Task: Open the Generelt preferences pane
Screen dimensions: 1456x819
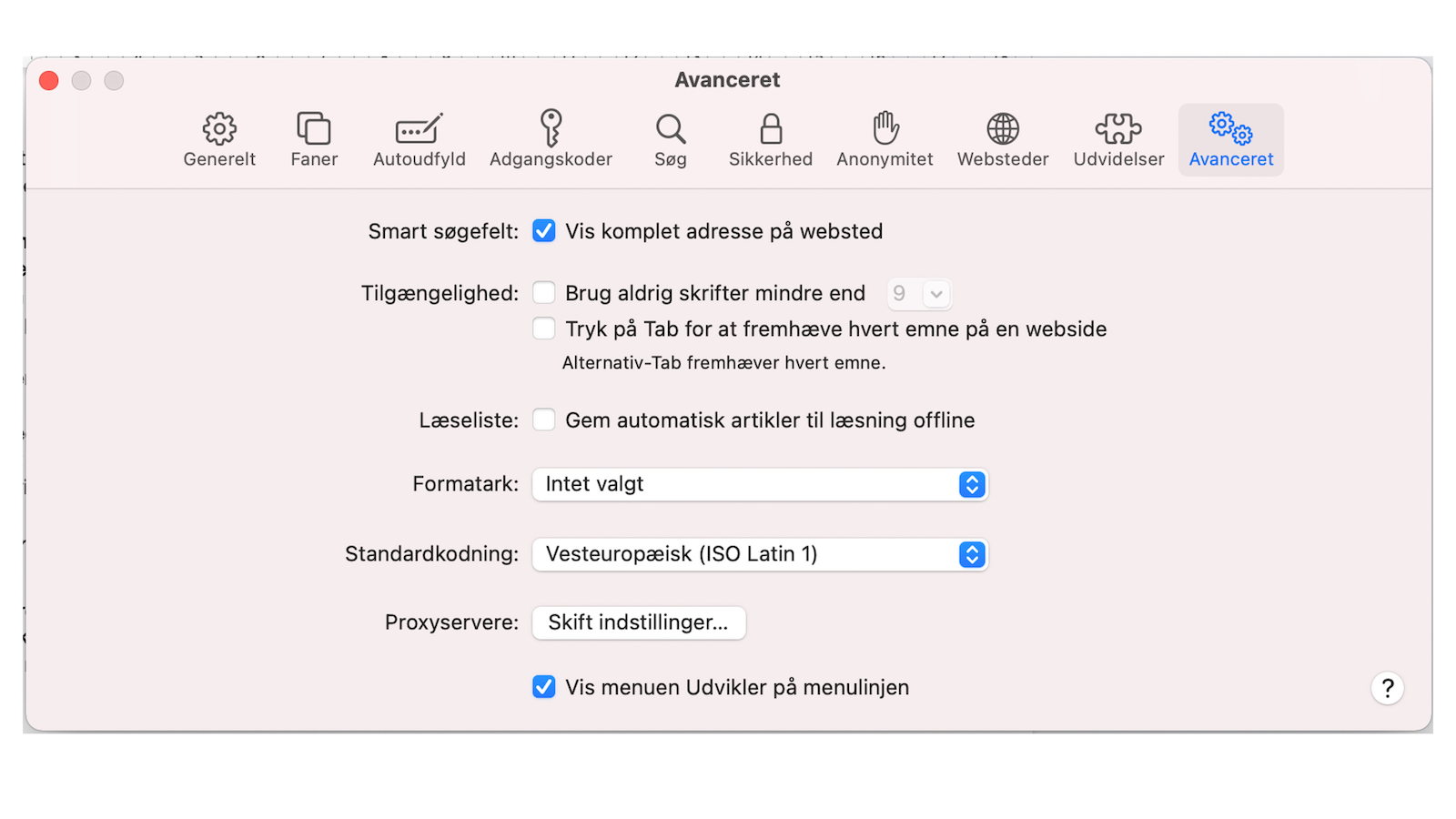Action: click(x=218, y=138)
